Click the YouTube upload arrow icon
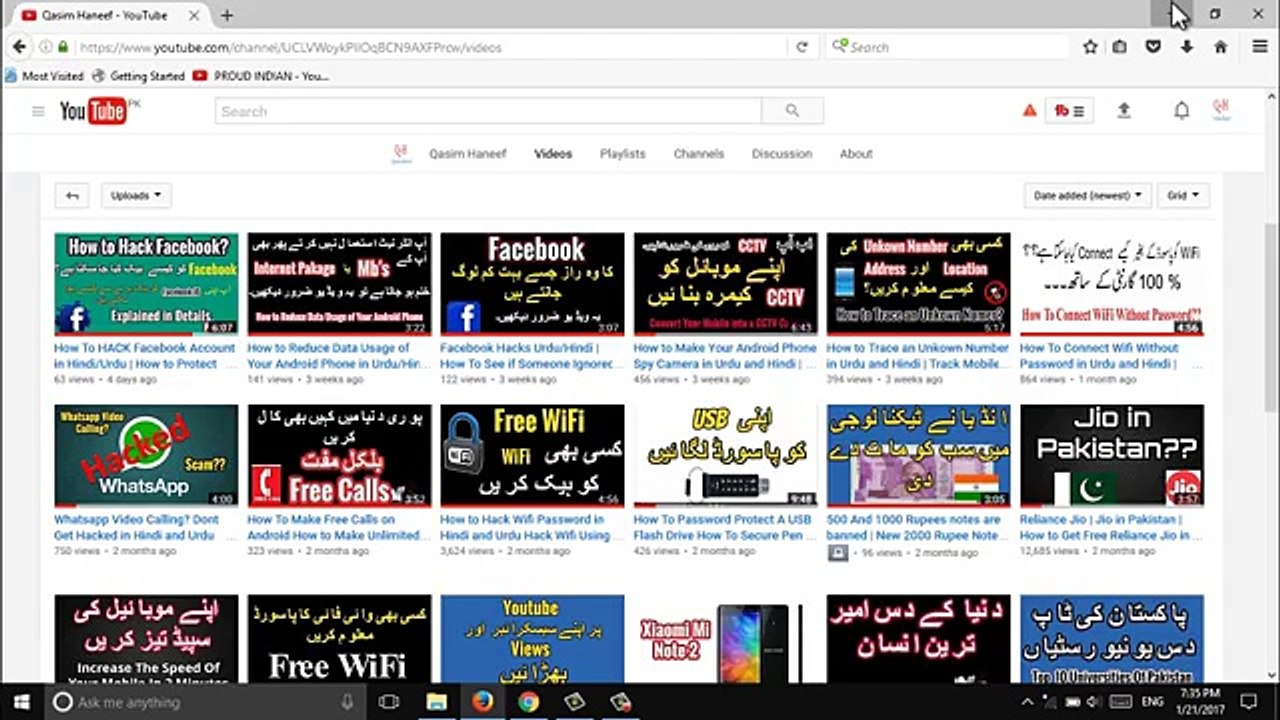 pyautogui.click(x=1124, y=111)
